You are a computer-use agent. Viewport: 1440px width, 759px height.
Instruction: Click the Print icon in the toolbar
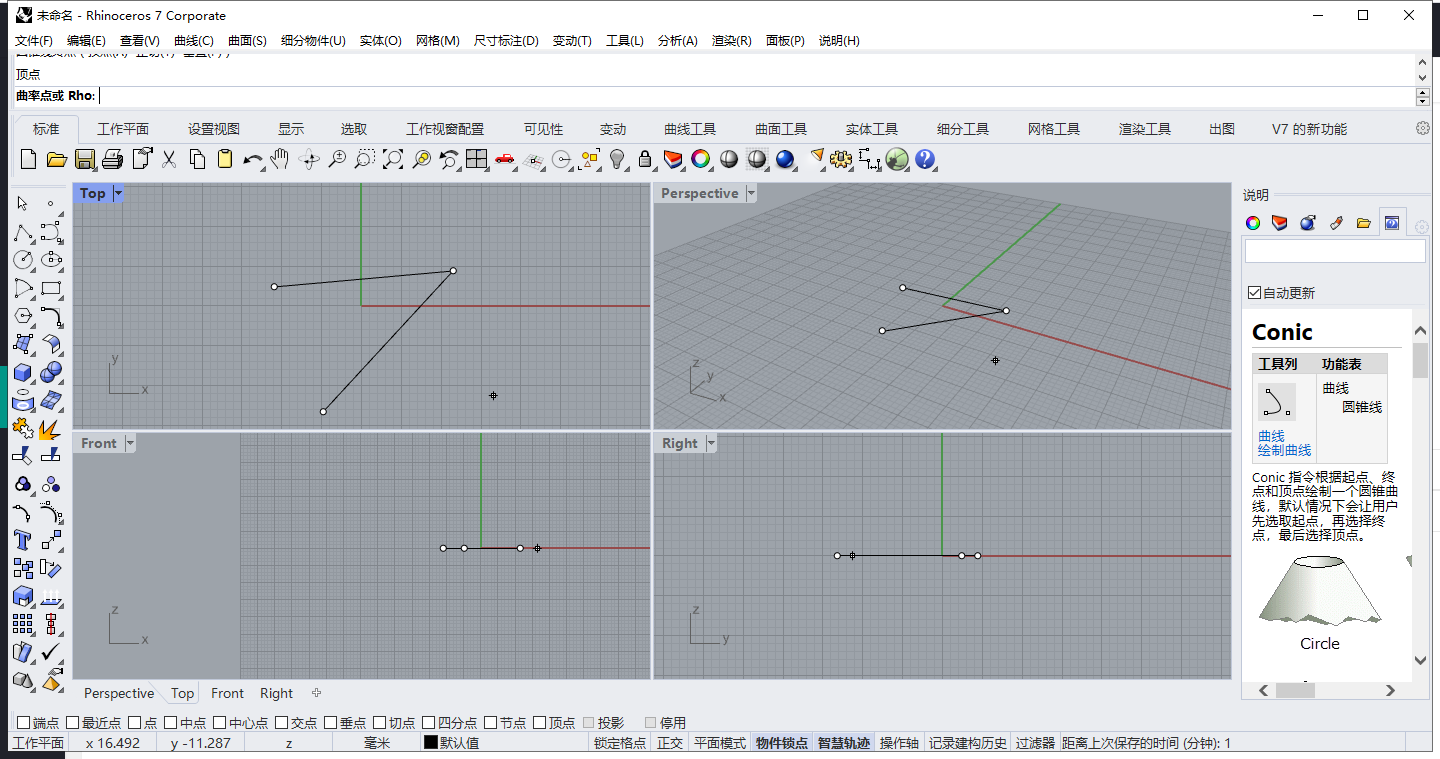pos(112,159)
